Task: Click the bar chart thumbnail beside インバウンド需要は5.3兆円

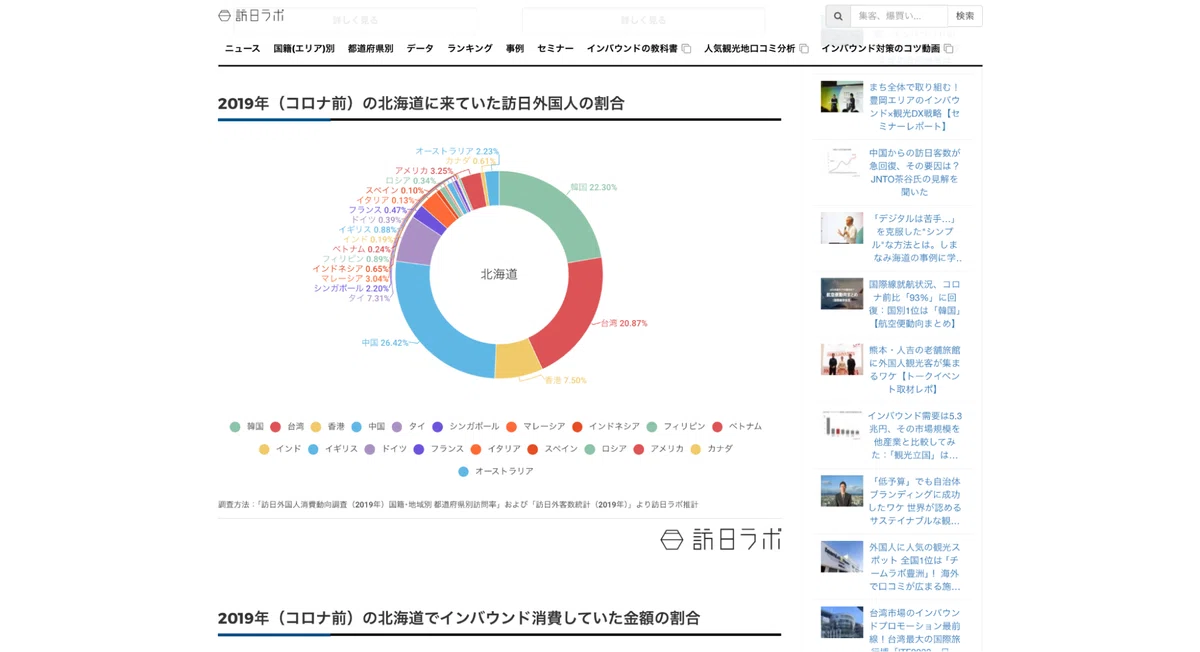Action: click(x=842, y=425)
